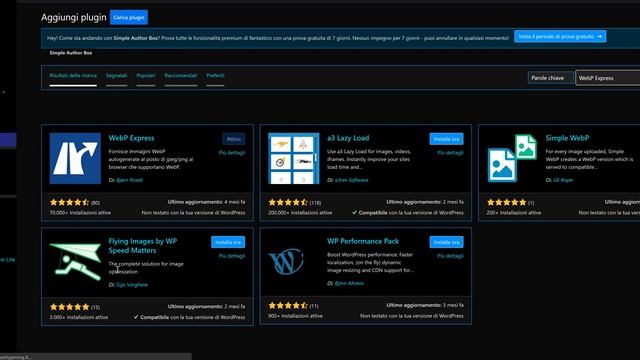Click the Attivo button on WebP Express

pos(233,139)
